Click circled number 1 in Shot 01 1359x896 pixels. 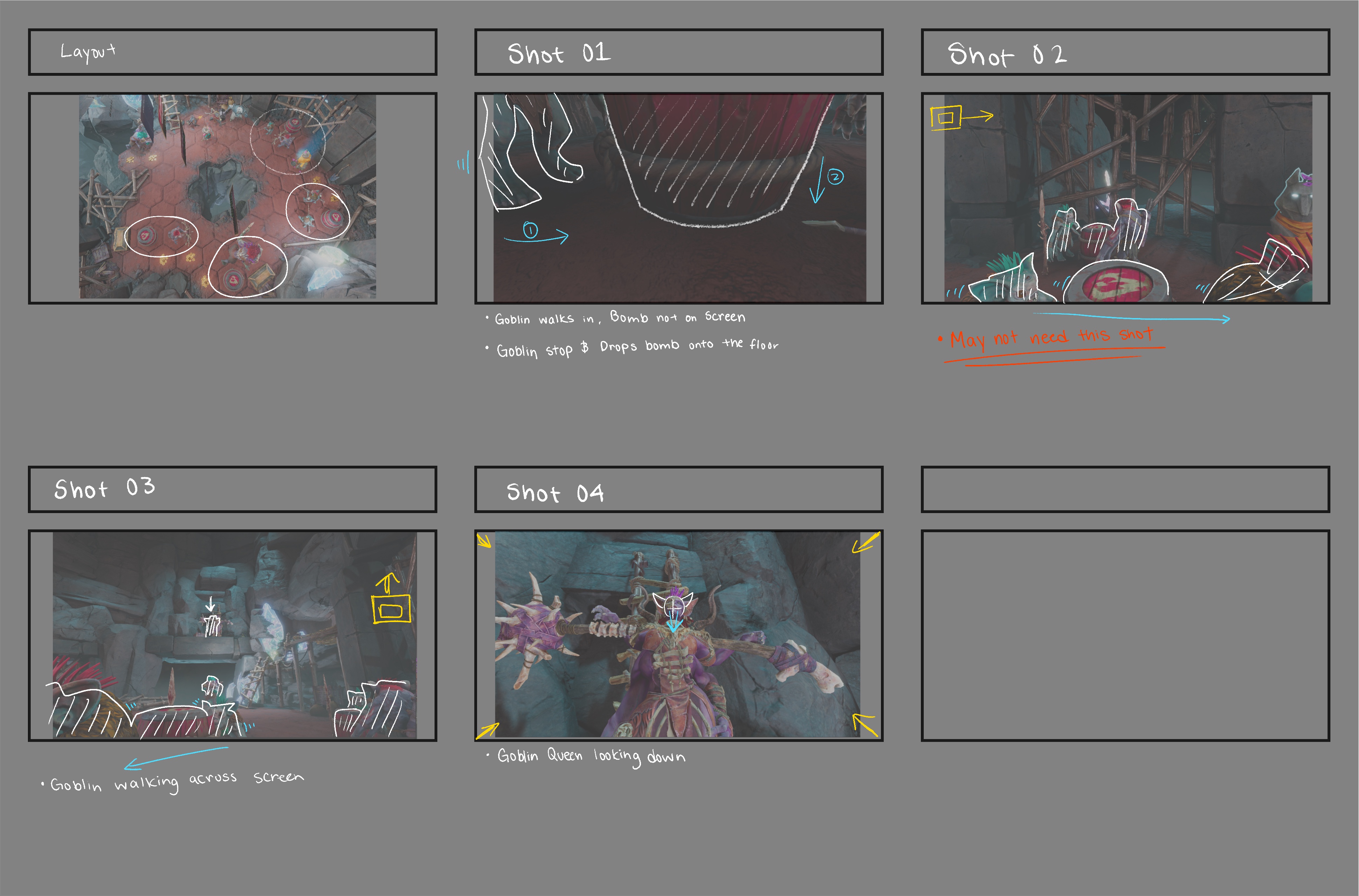[x=530, y=230]
